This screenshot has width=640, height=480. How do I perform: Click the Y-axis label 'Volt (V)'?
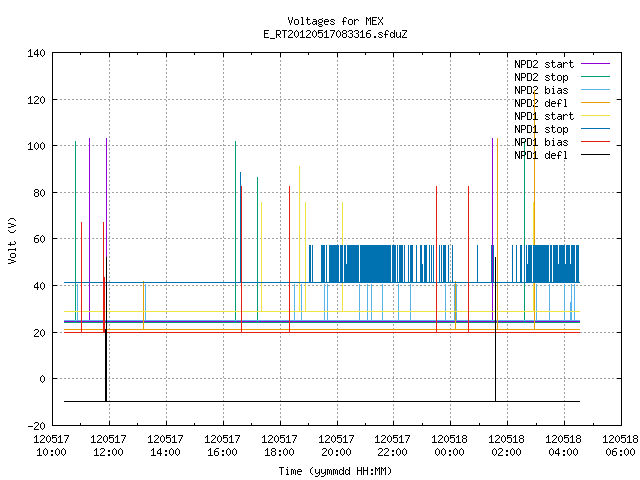click(12, 240)
